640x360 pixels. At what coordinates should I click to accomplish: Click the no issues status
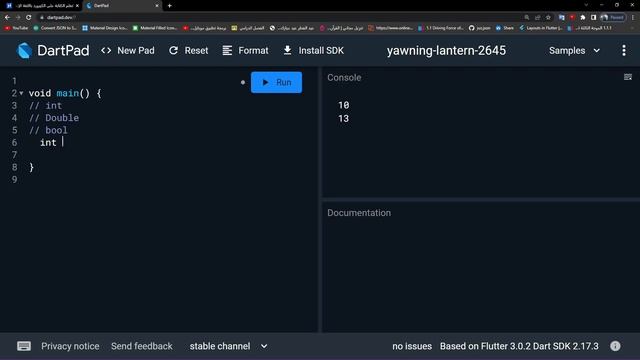412,346
